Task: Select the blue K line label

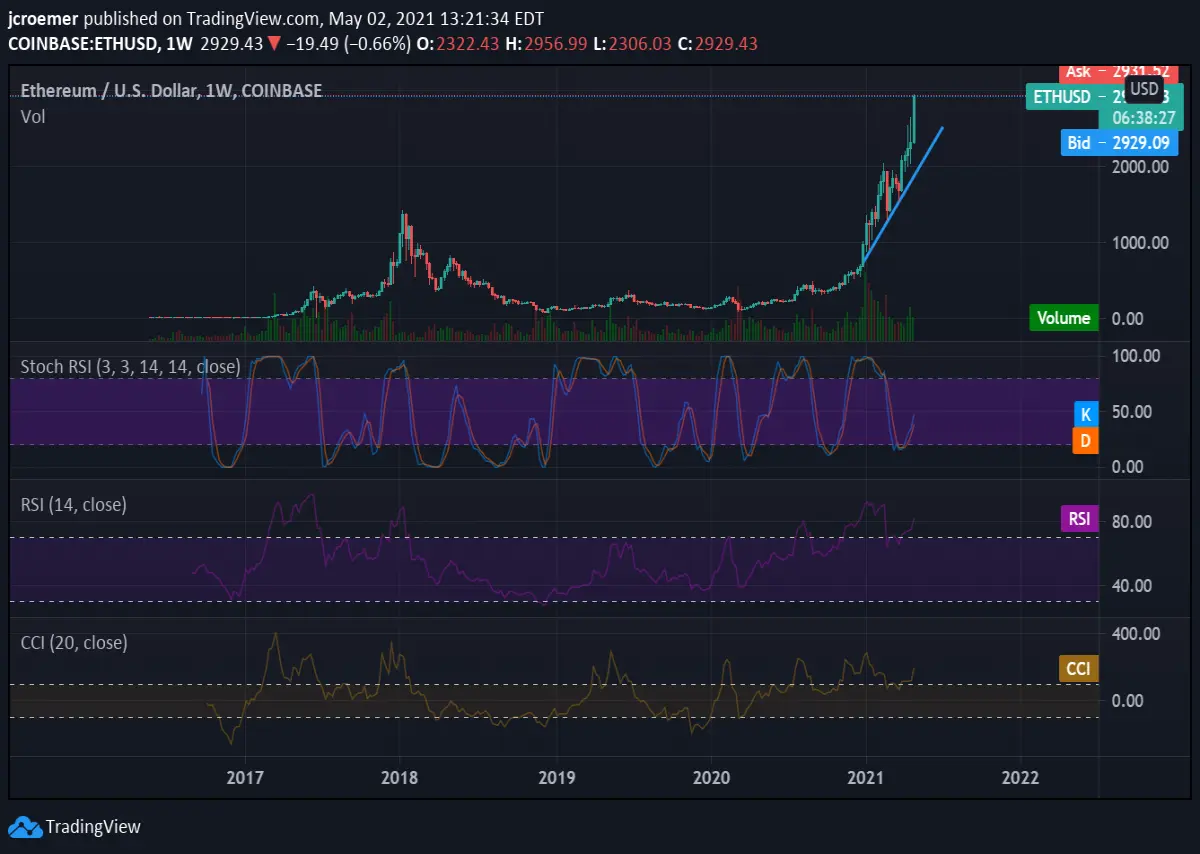Action: pos(1085,413)
